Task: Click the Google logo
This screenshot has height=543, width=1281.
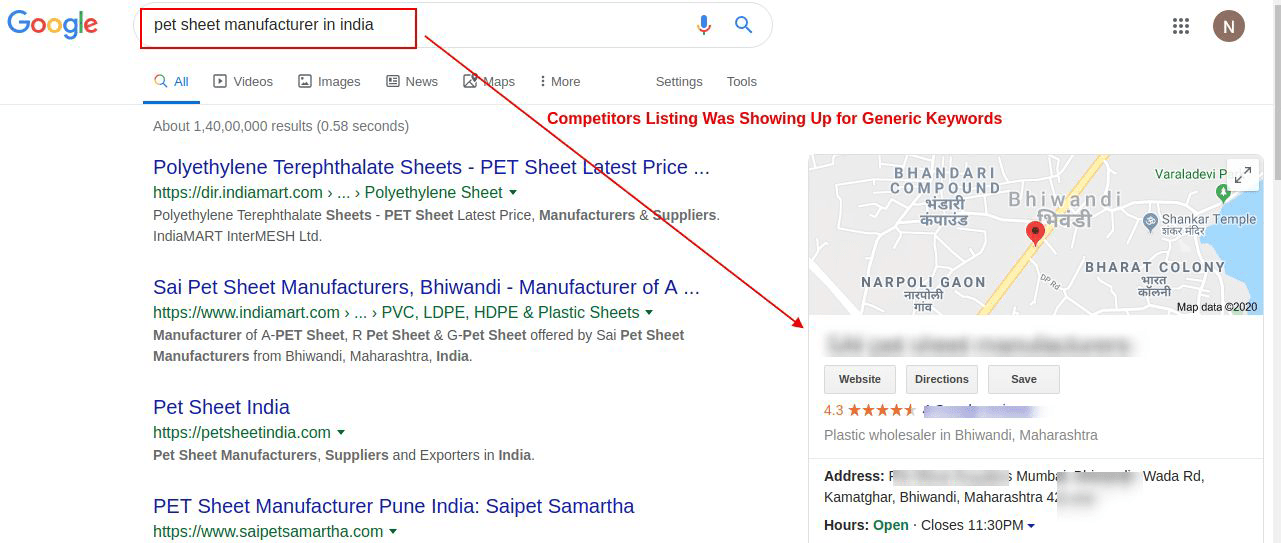Action: 53,26
